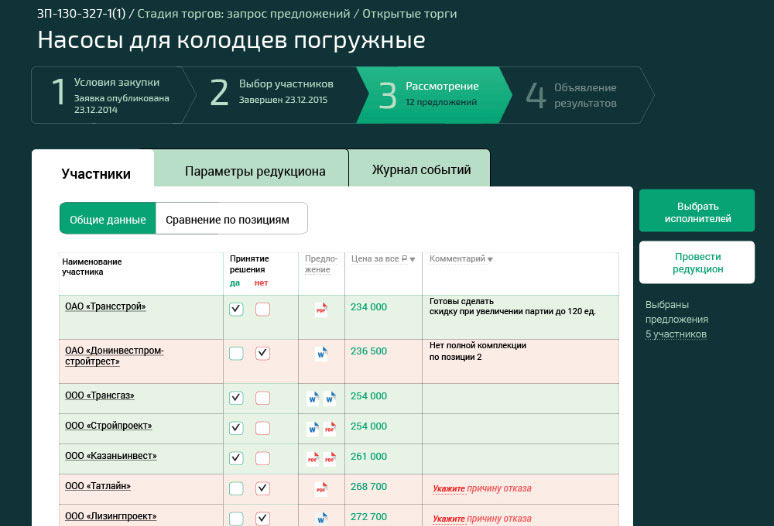
Task: Open the PDF proposal from ОАО «Трансстрой»
Action: (321, 310)
